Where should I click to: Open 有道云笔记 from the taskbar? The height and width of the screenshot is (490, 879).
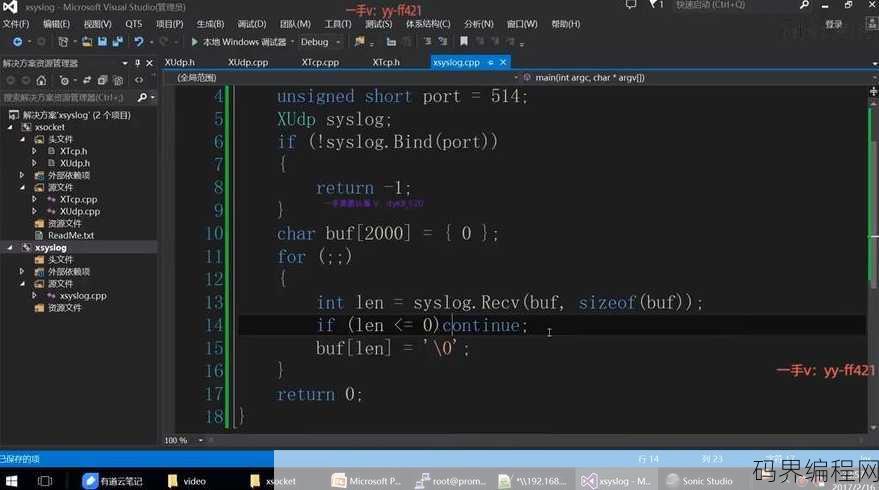pos(112,480)
